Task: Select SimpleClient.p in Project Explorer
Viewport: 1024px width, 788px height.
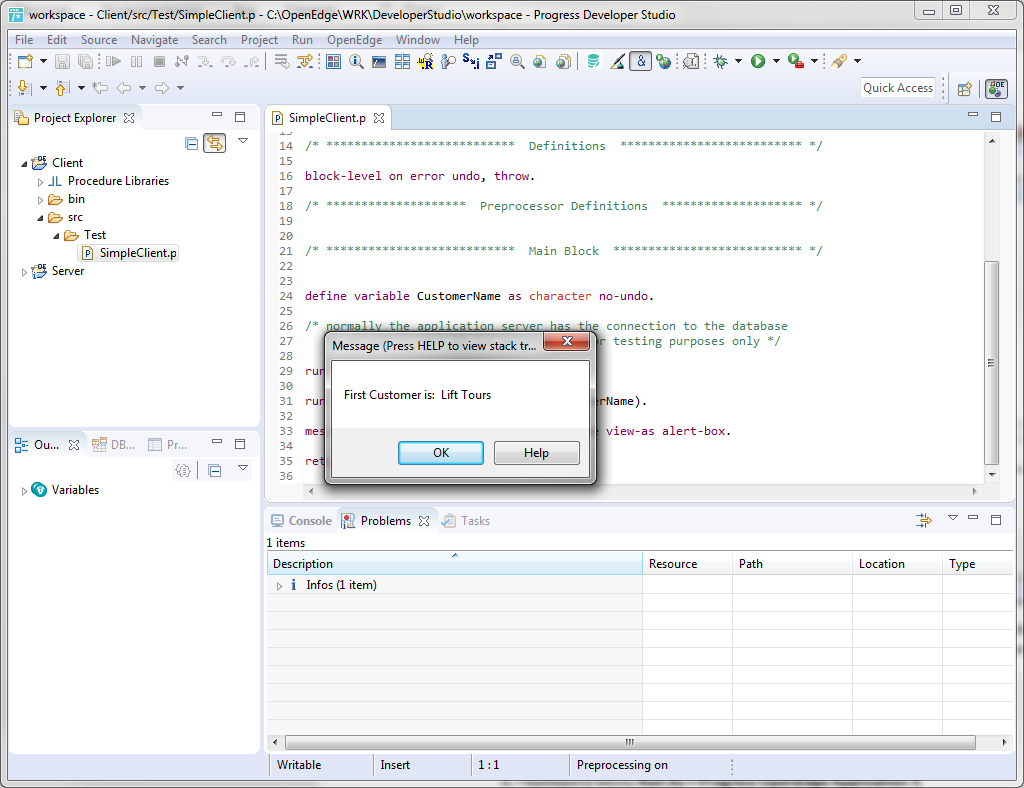Action: 129,253
